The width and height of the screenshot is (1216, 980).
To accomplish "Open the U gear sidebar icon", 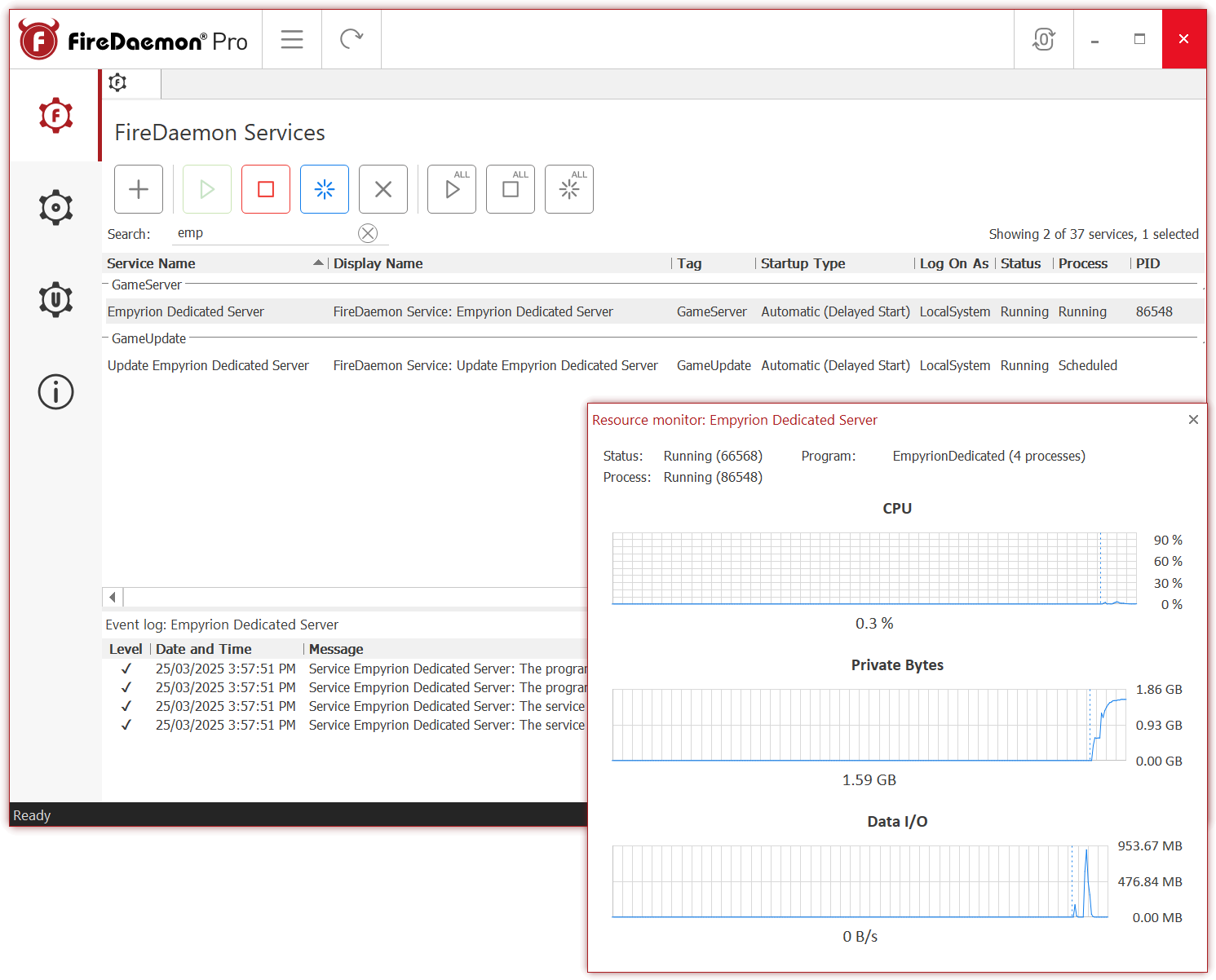I will click(55, 300).
